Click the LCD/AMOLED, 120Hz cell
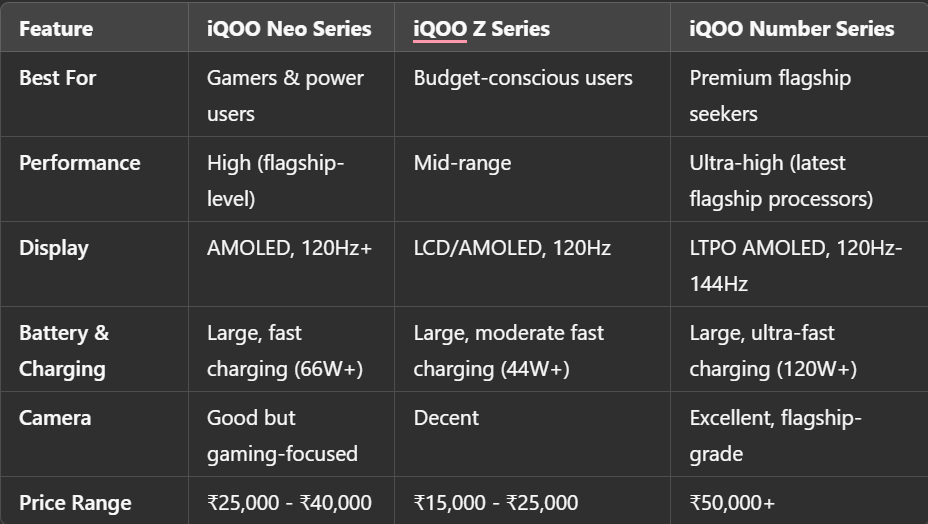The width and height of the screenshot is (928, 524). point(512,248)
